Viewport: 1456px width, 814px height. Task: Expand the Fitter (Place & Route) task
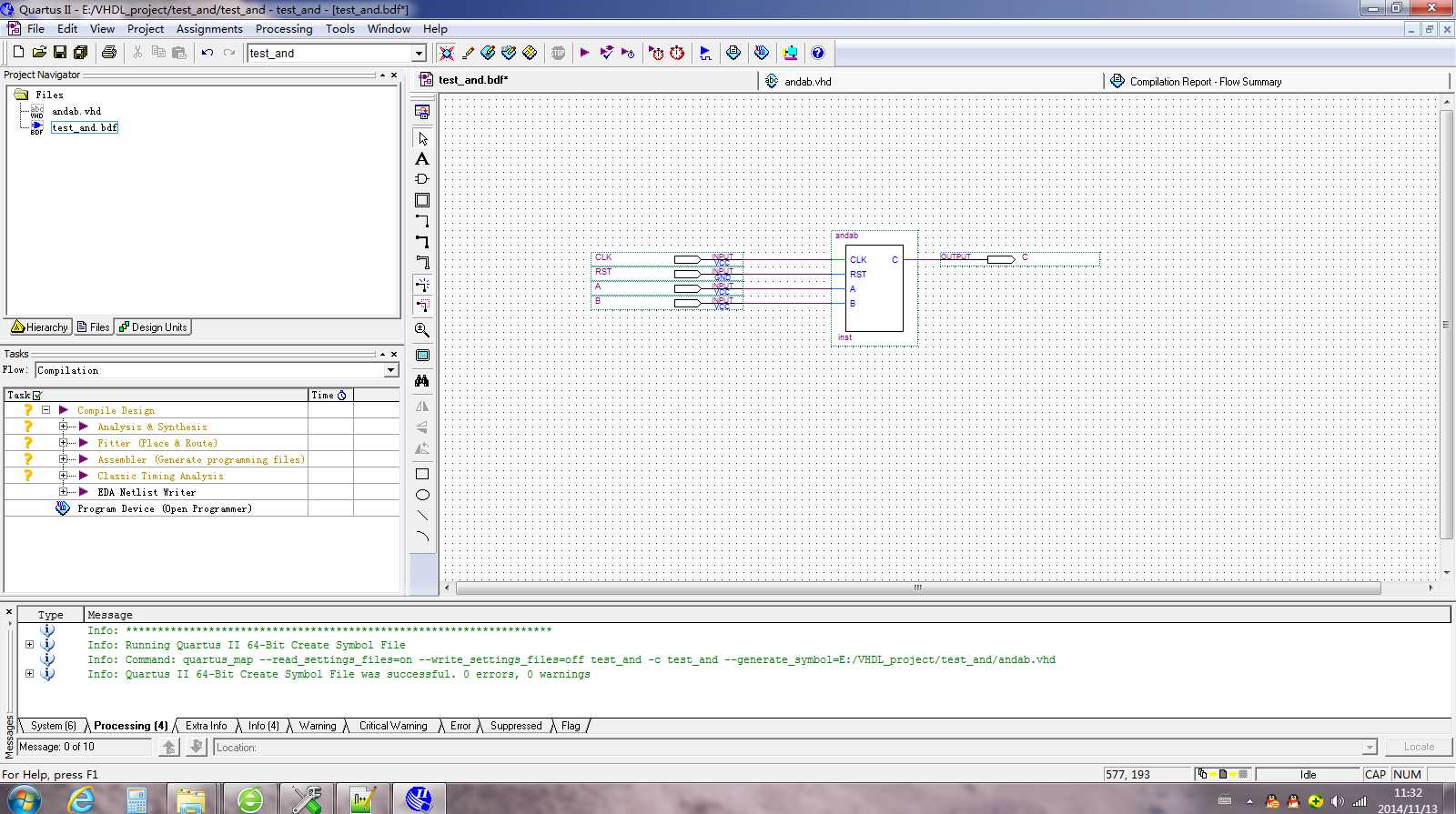(x=63, y=443)
